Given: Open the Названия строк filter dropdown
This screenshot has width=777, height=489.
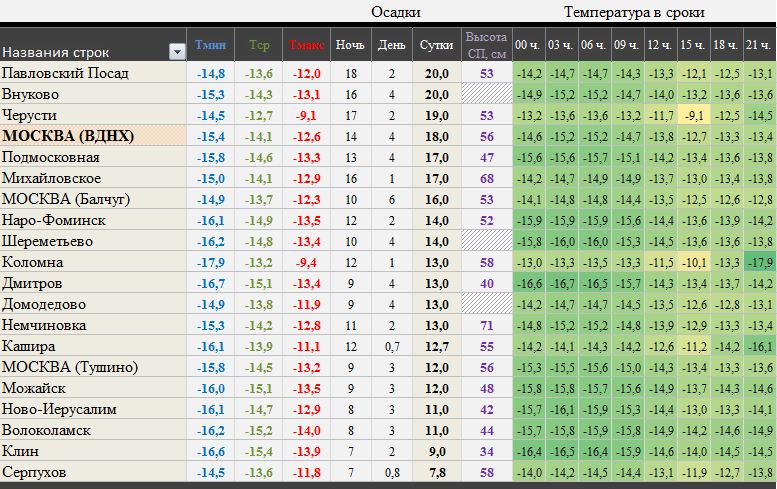Looking at the screenshot, I should [177, 52].
